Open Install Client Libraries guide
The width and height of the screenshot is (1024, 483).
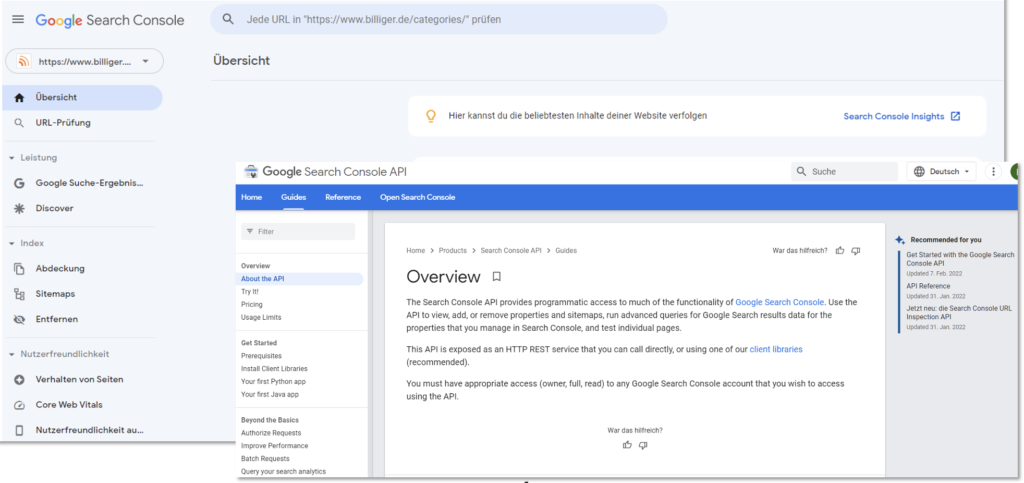[274, 369]
